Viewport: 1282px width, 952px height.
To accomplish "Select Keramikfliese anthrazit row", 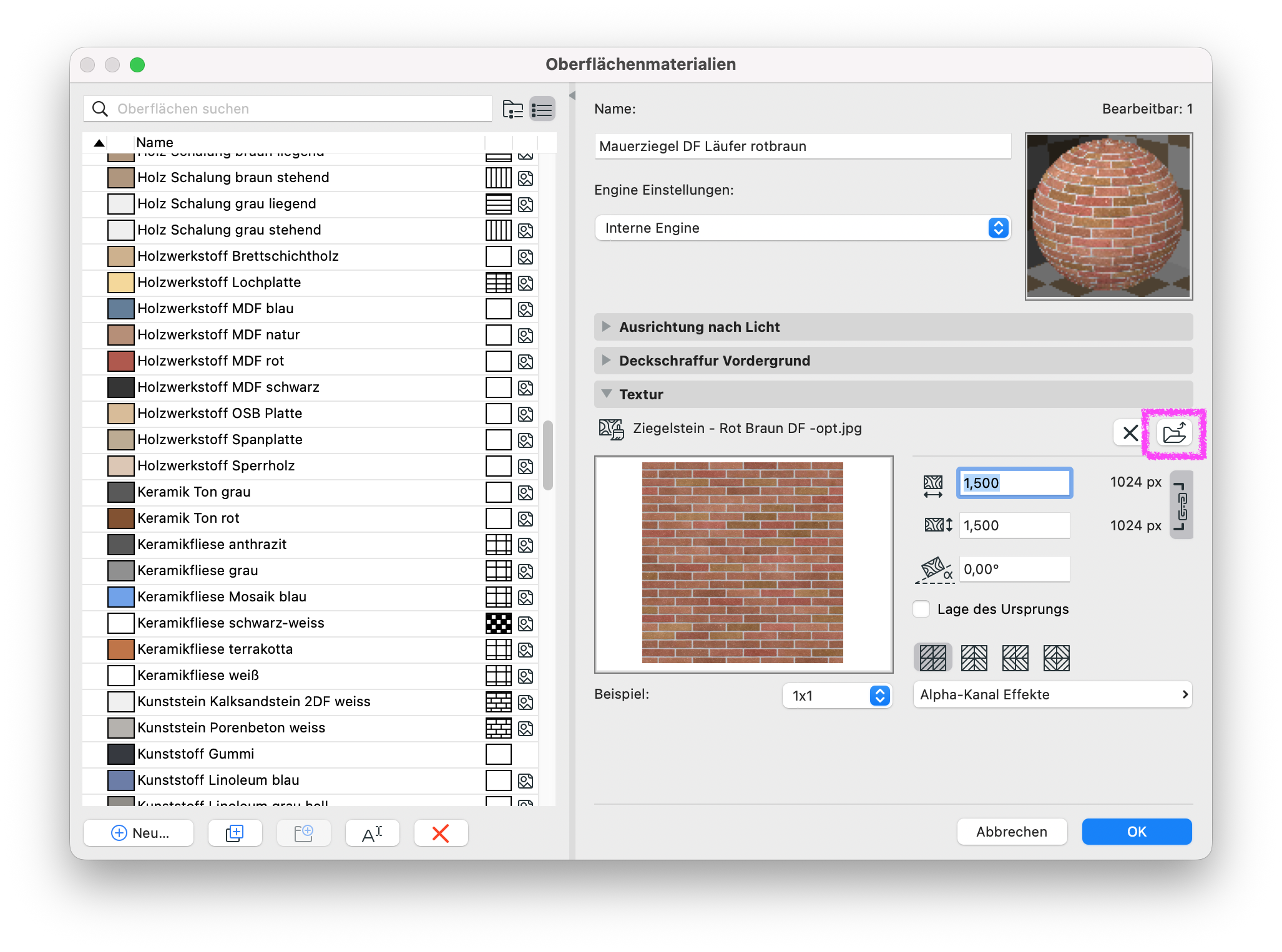I will point(310,545).
